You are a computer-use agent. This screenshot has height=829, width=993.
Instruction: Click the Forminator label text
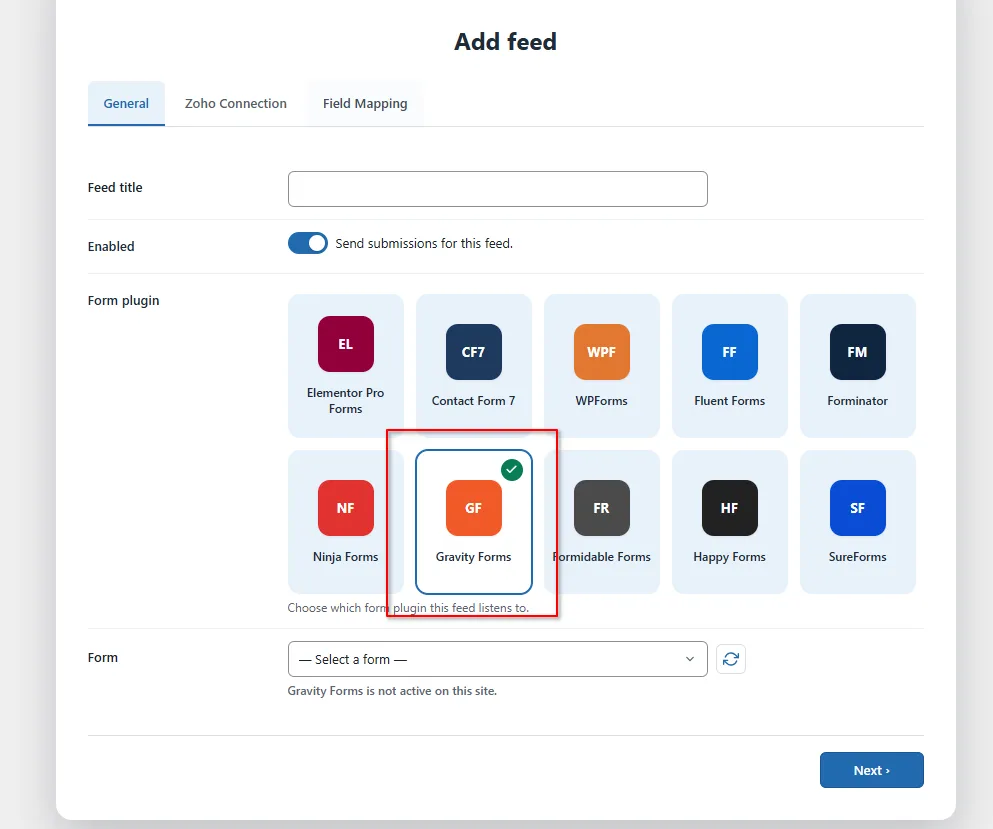pos(857,401)
